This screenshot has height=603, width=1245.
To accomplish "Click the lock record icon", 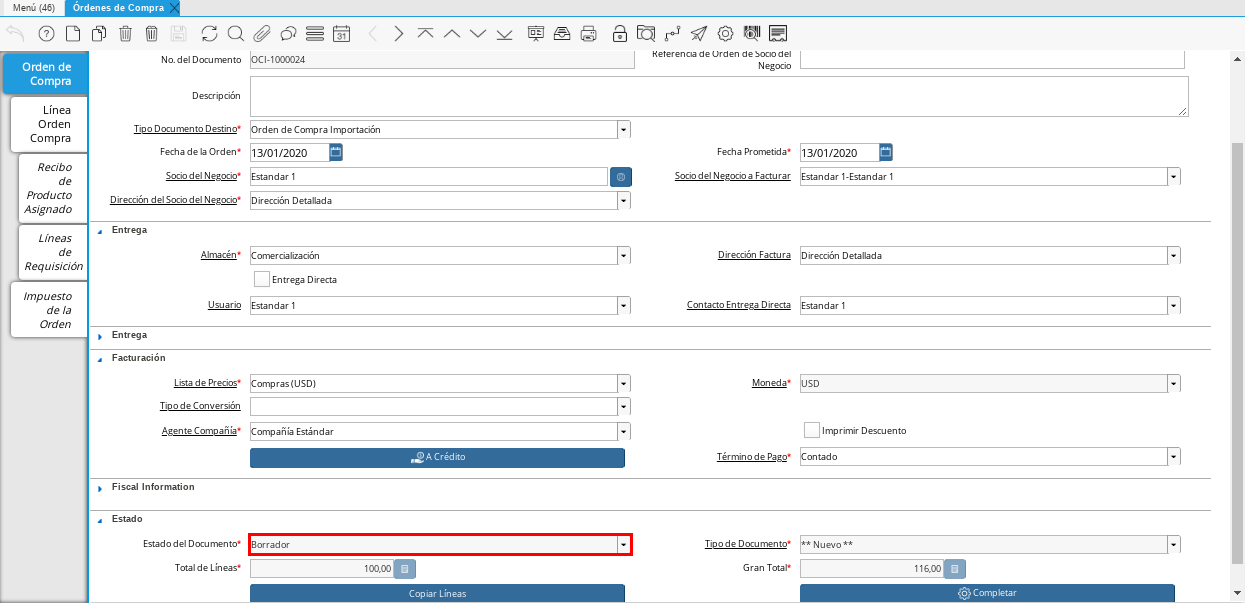I will tap(620, 33).
